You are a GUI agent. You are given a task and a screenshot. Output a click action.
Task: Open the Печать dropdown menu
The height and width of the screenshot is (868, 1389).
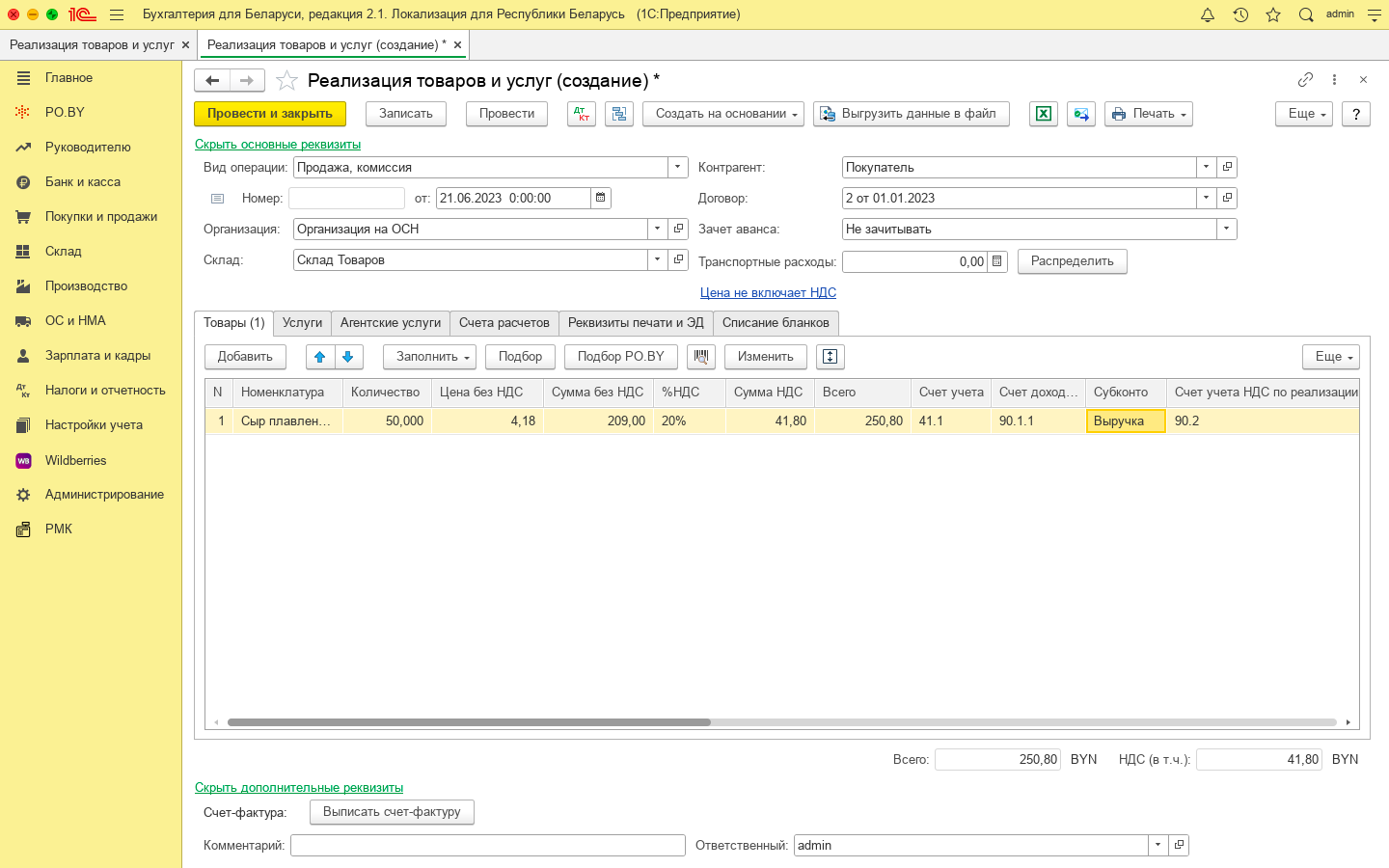pyautogui.click(x=1148, y=114)
